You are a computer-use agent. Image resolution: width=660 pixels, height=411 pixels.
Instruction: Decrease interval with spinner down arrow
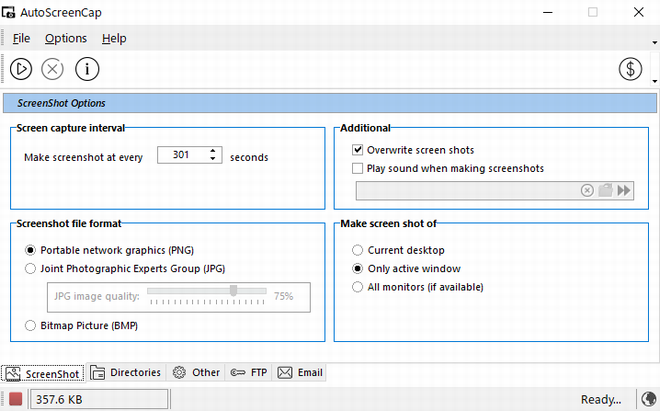coord(213,159)
